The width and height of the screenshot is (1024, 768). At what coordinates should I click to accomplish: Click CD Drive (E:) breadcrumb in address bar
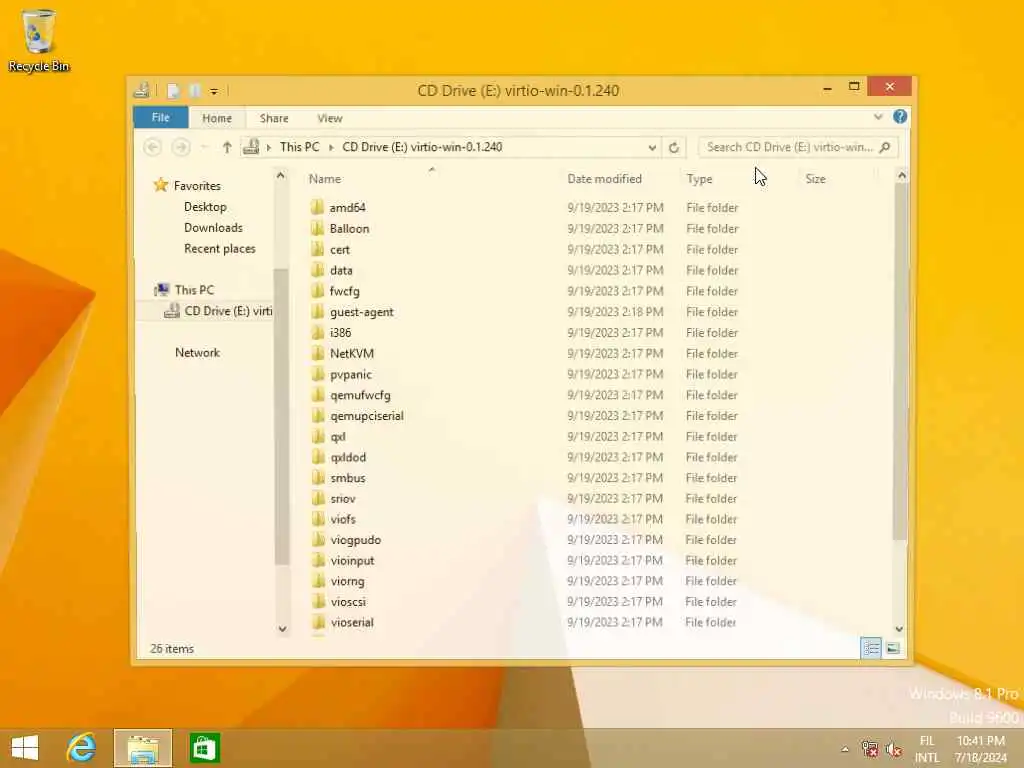[x=422, y=147]
